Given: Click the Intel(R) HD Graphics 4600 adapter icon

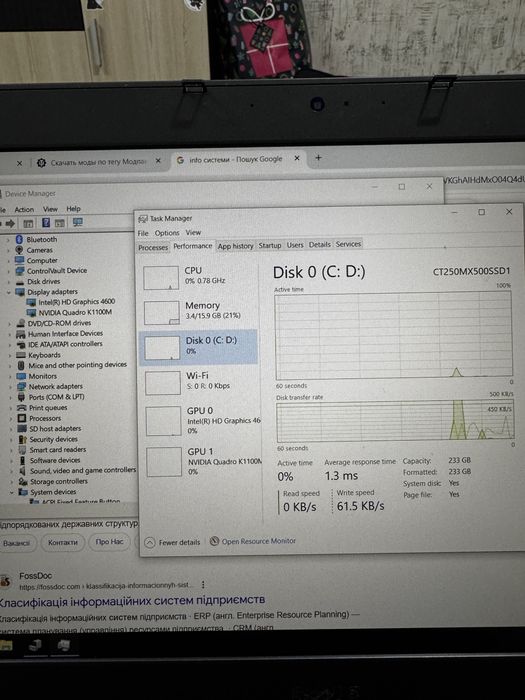Looking at the screenshot, I should tap(31, 302).
